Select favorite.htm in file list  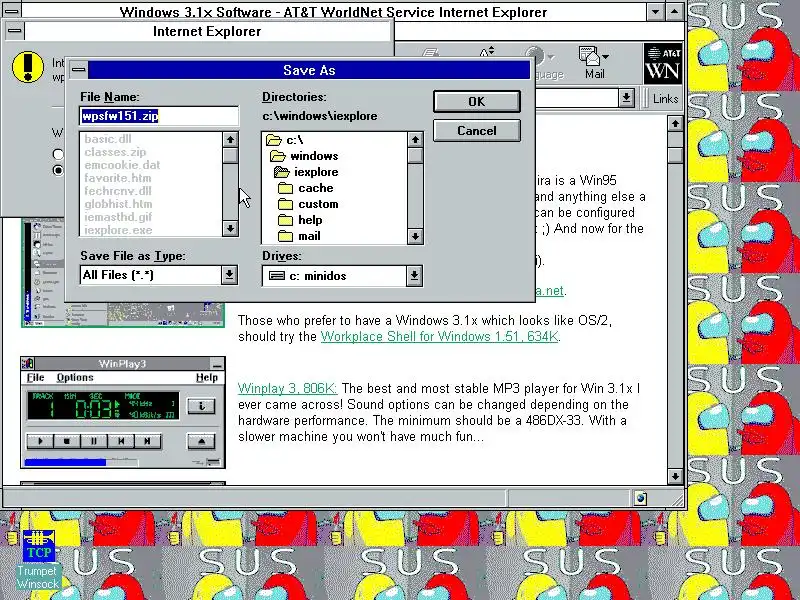tap(117, 178)
